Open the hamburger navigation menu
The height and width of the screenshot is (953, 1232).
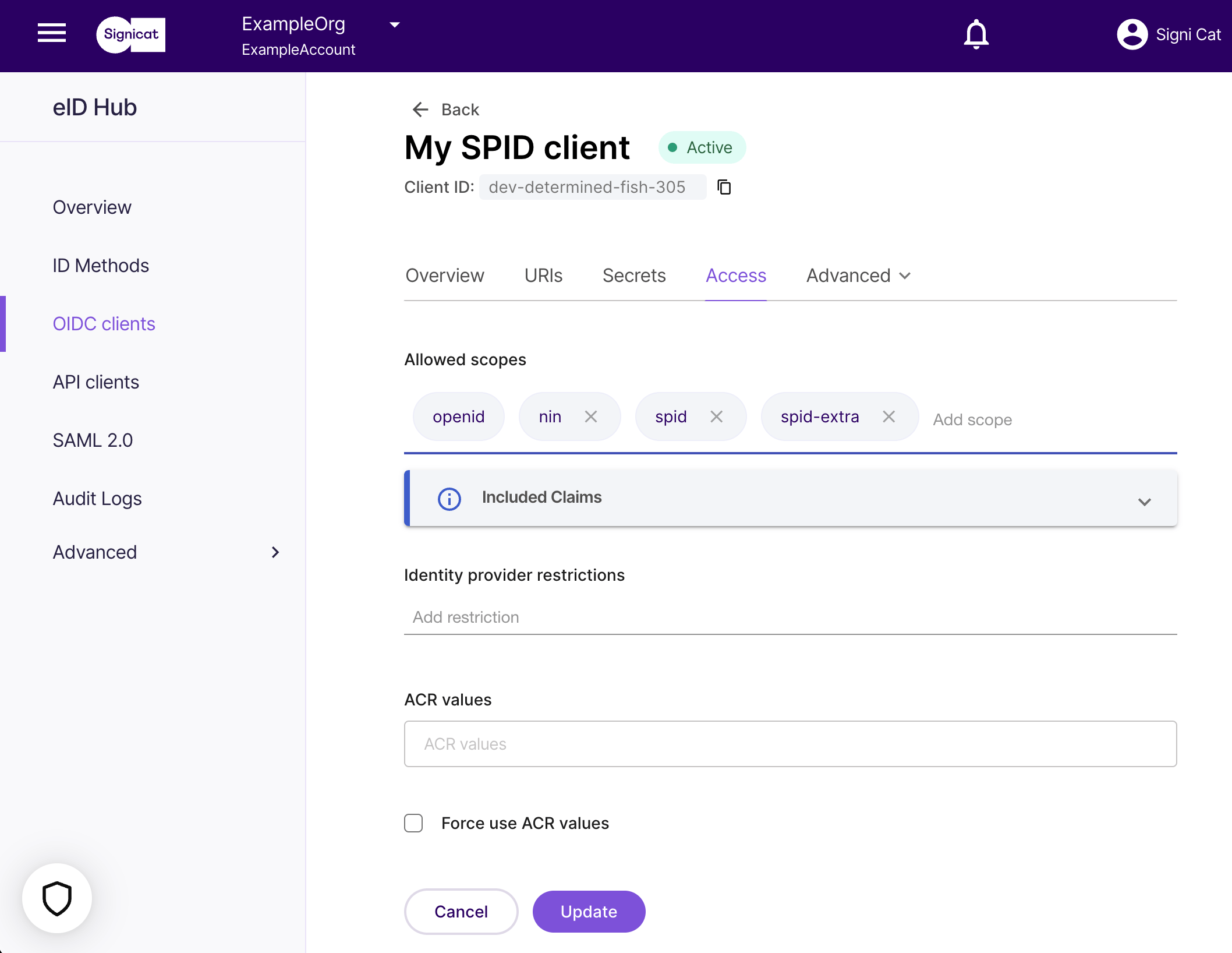pos(52,33)
